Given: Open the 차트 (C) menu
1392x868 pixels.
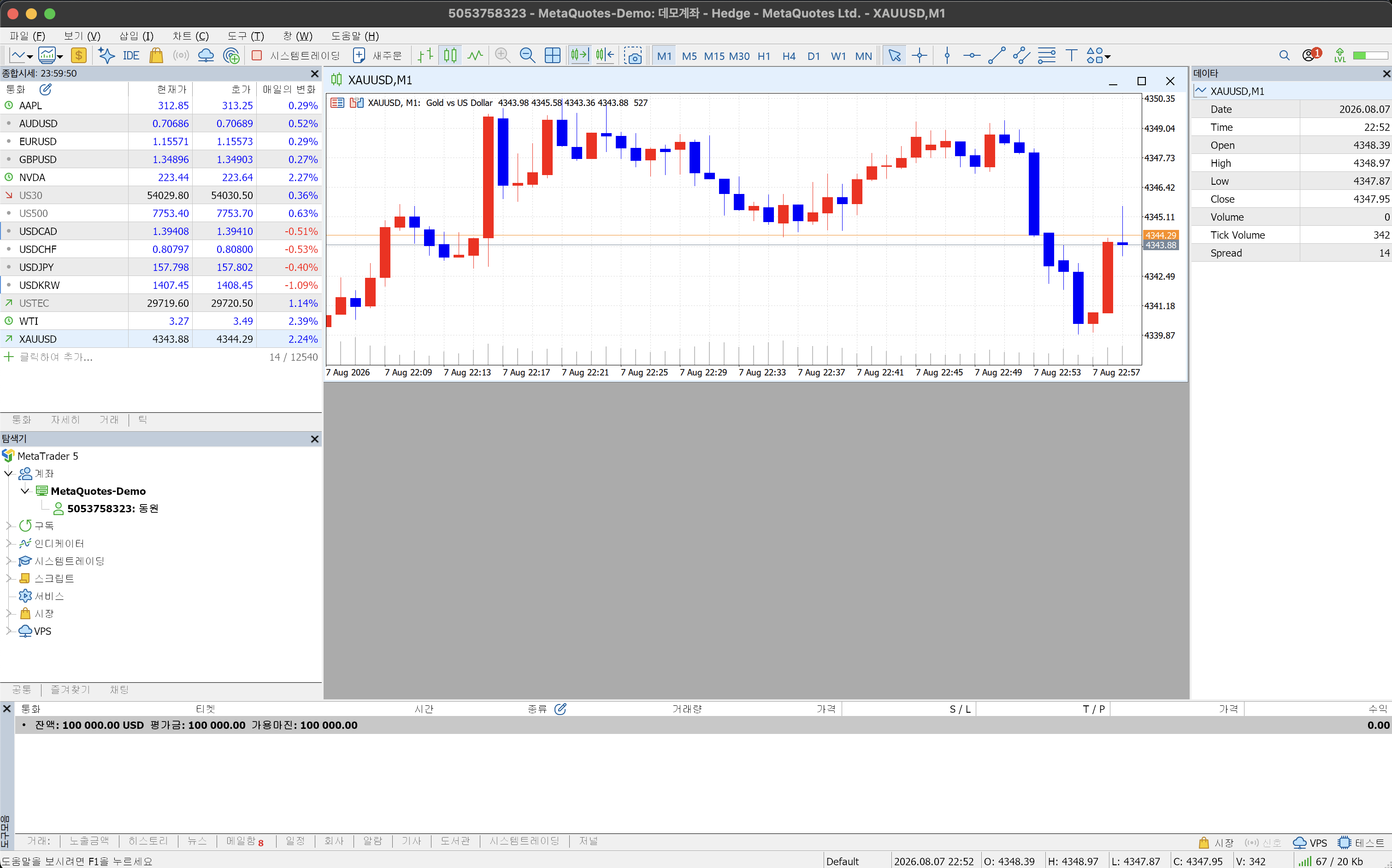Looking at the screenshot, I should [191, 36].
